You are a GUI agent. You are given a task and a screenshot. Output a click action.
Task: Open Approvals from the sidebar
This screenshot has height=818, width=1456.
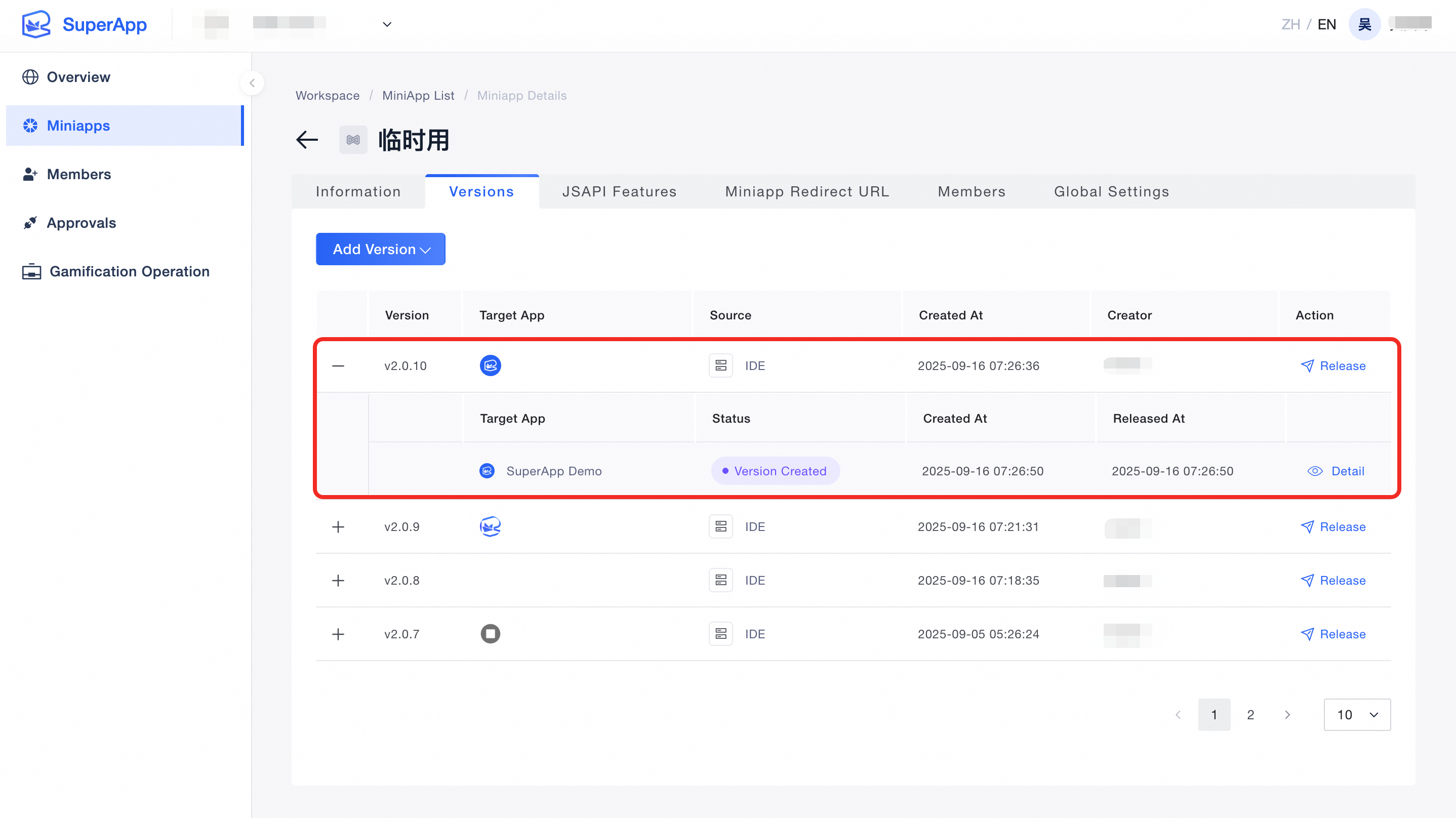pyautogui.click(x=82, y=223)
